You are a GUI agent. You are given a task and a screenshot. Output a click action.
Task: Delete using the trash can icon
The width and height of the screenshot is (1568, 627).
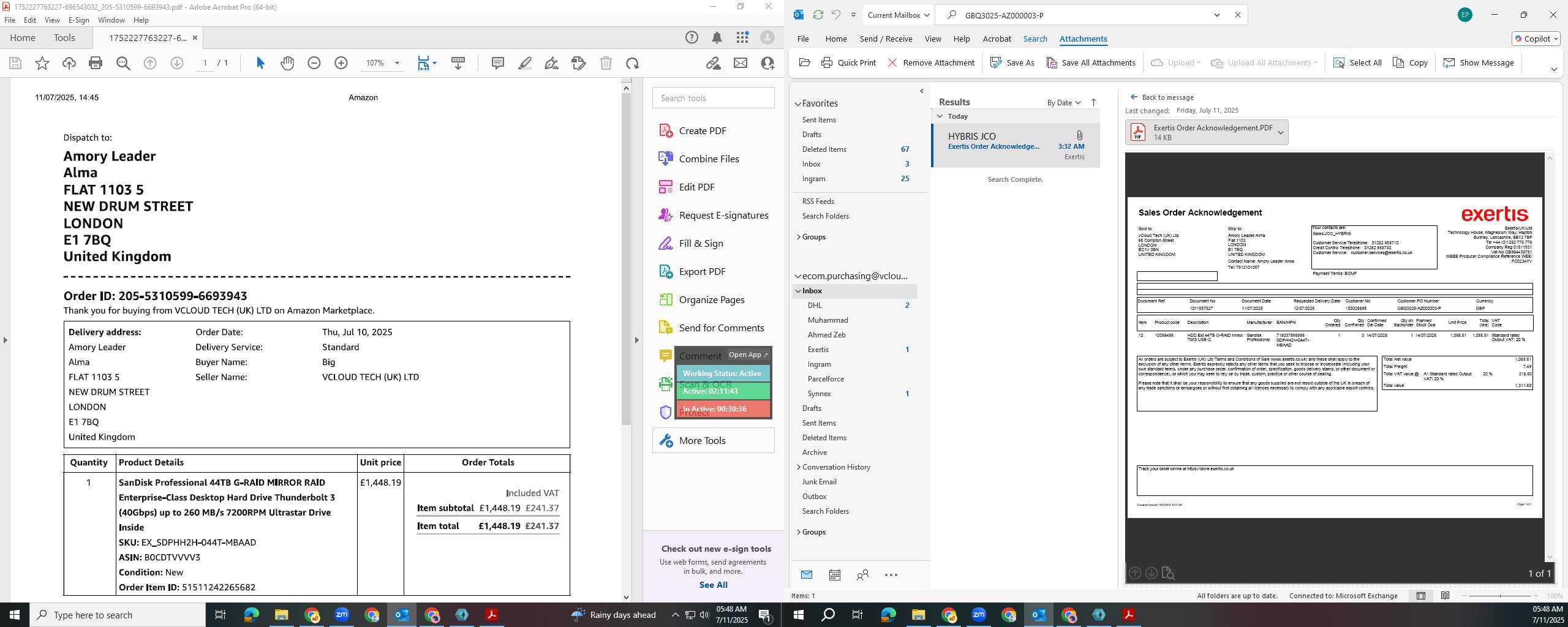coord(606,63)
